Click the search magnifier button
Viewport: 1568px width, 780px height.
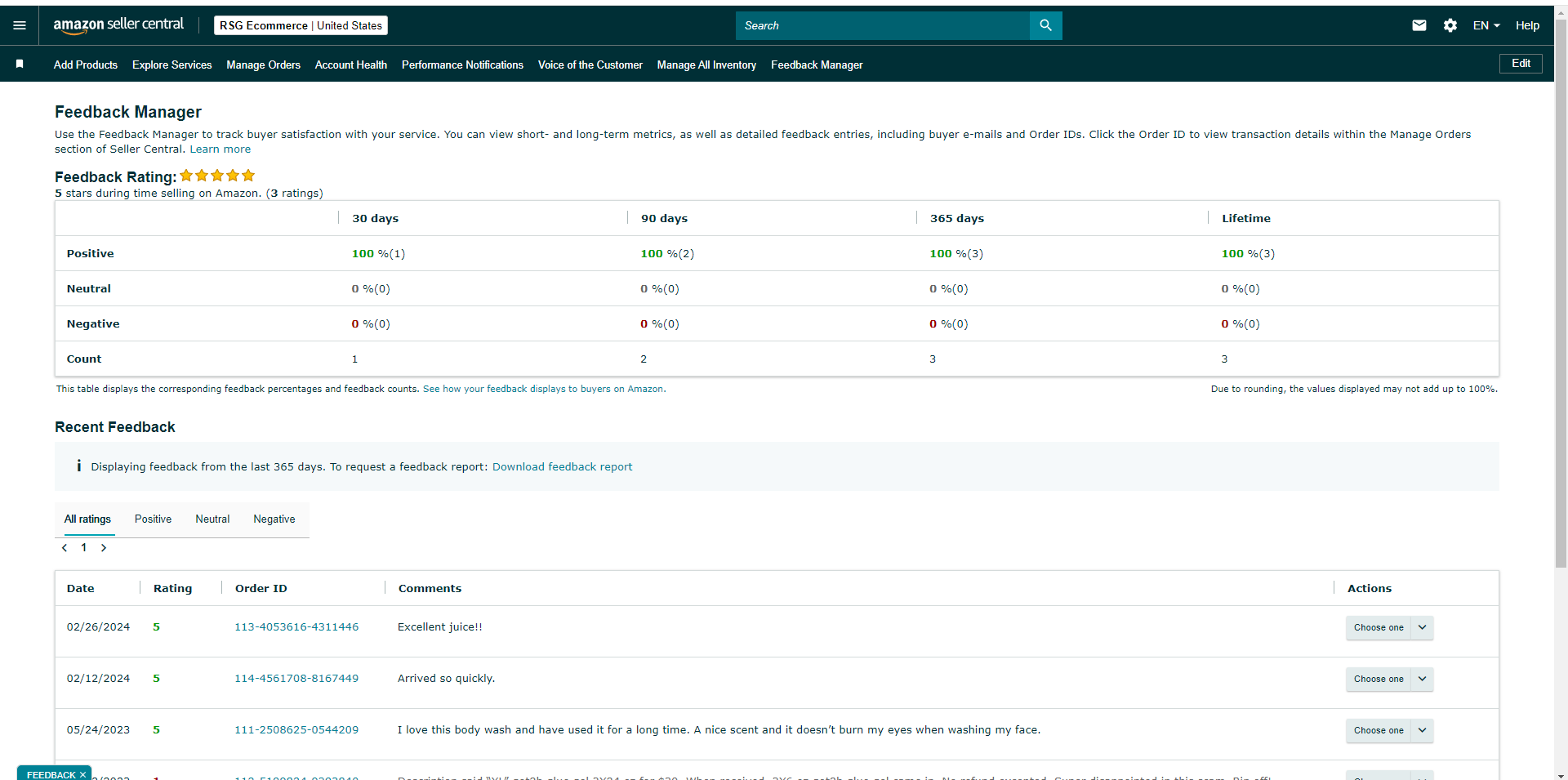point(1045,25)
